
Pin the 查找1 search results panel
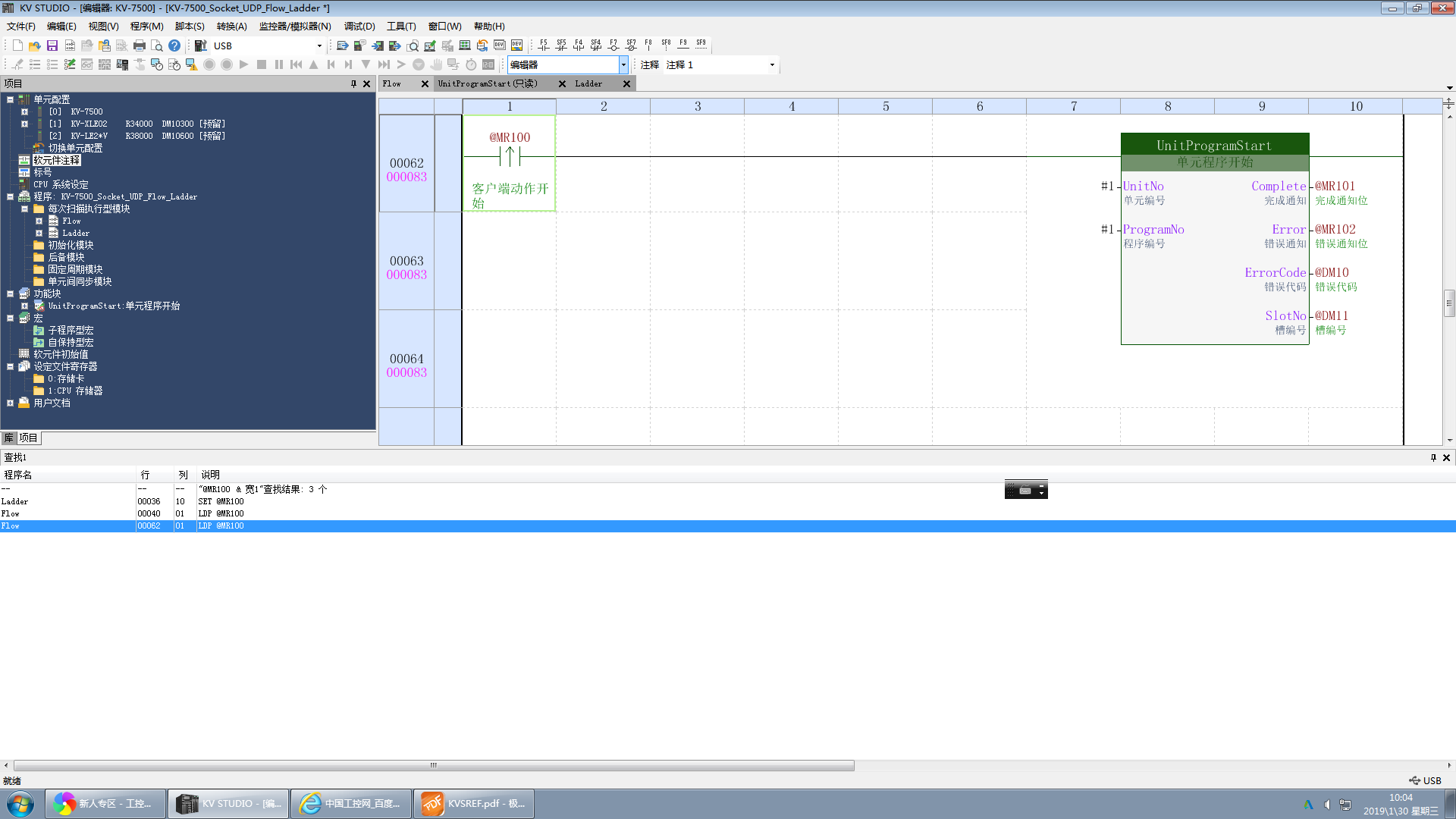[x=1433, y=457]
